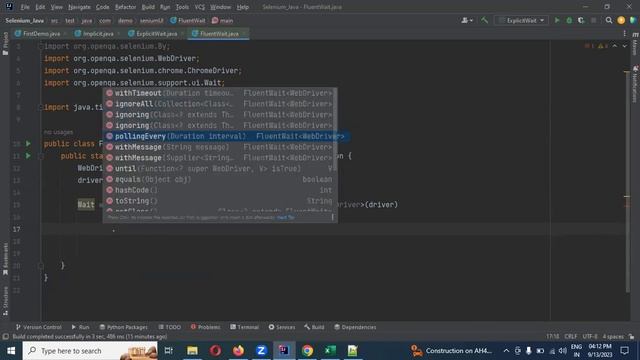Click the build project hammer icon
Image resolution: width=640 pixels, height=360 pixels.
coord(484,20)
